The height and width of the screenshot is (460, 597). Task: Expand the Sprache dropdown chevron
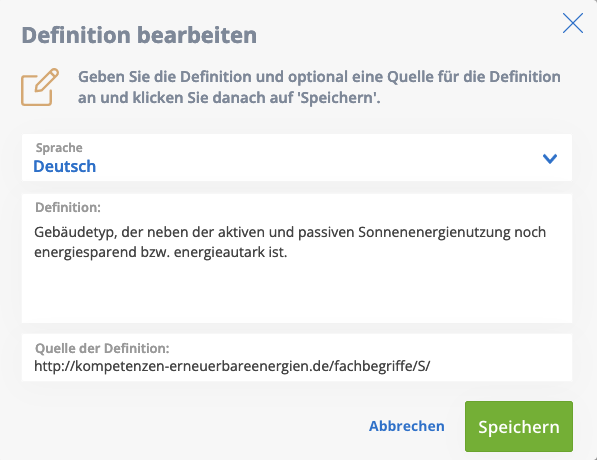[x=550, y=158]
